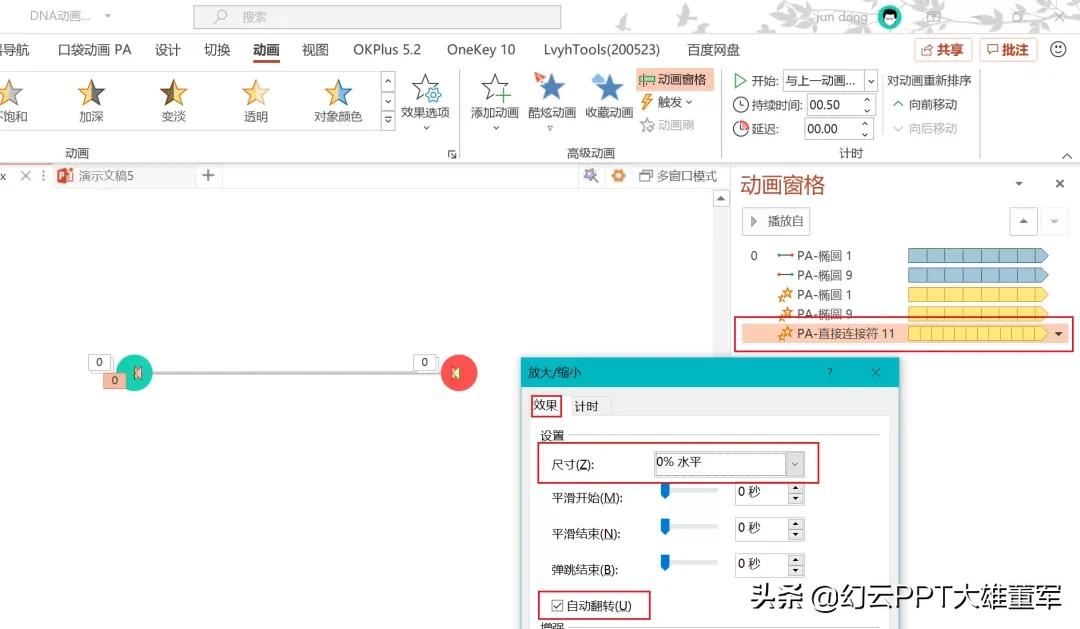Click the orange gear icon above the slide area
This screenshot has height=629, width=1080.
tap(617, 175)
